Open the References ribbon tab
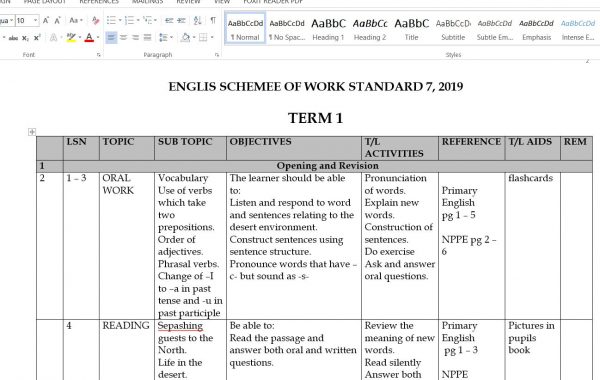 coord(99,2)
